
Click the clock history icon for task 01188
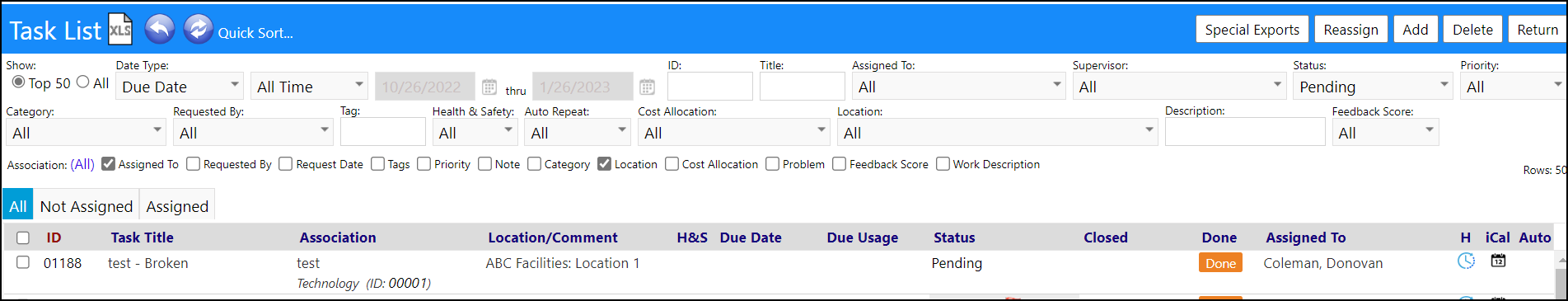click(1466, 261)
